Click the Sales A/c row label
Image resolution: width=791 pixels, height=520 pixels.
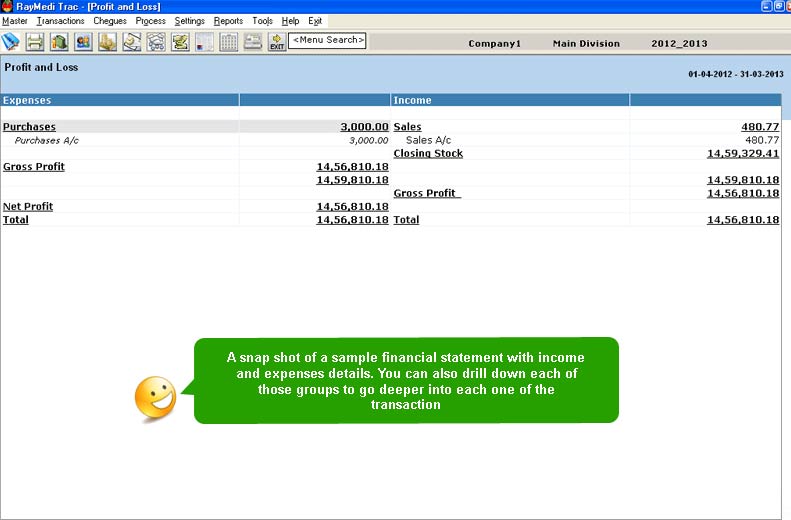428,140
